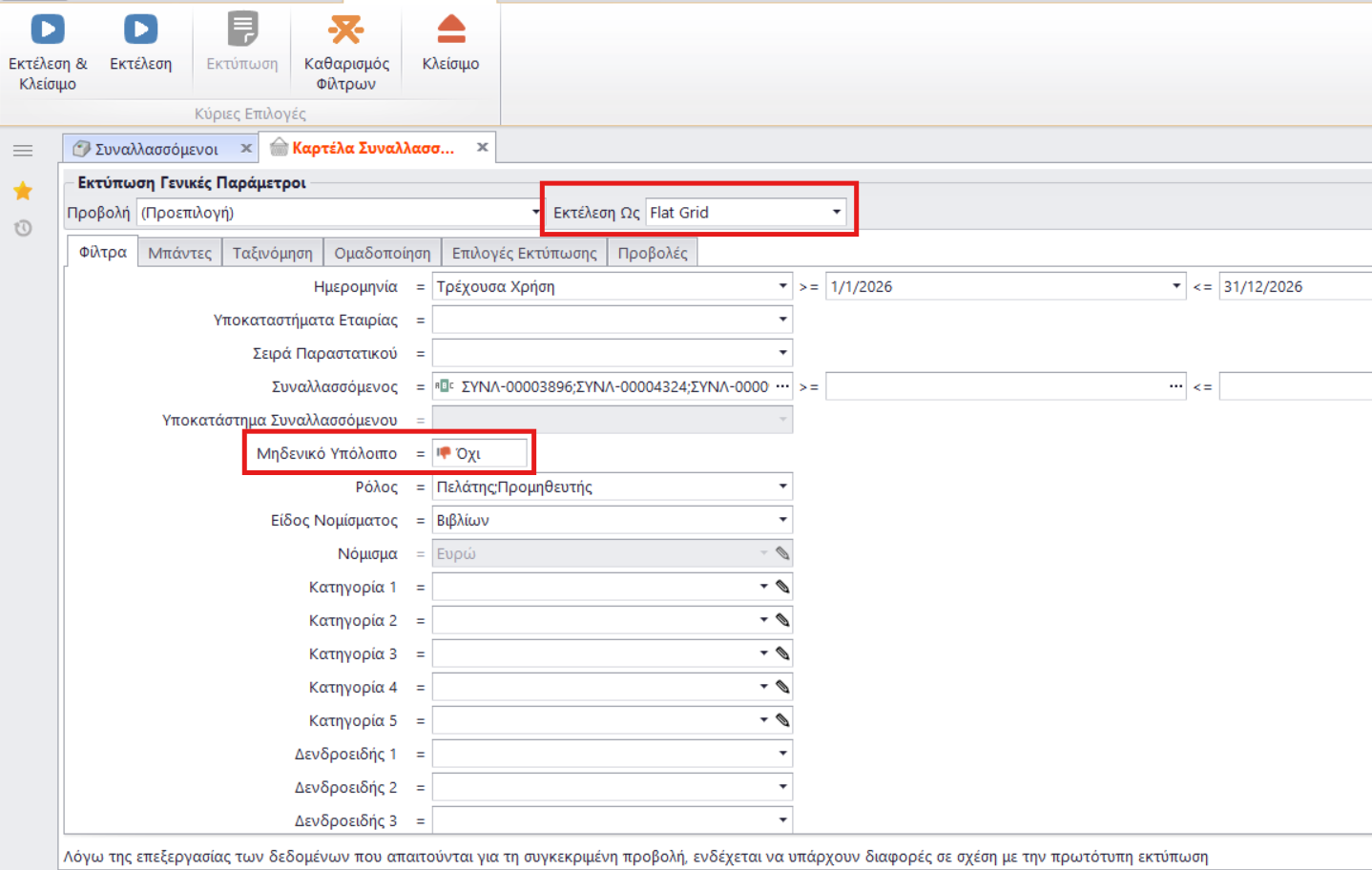Expand the hamburger menu in sidebar
The image size is (1372, 870).
[x=23, y=151]
